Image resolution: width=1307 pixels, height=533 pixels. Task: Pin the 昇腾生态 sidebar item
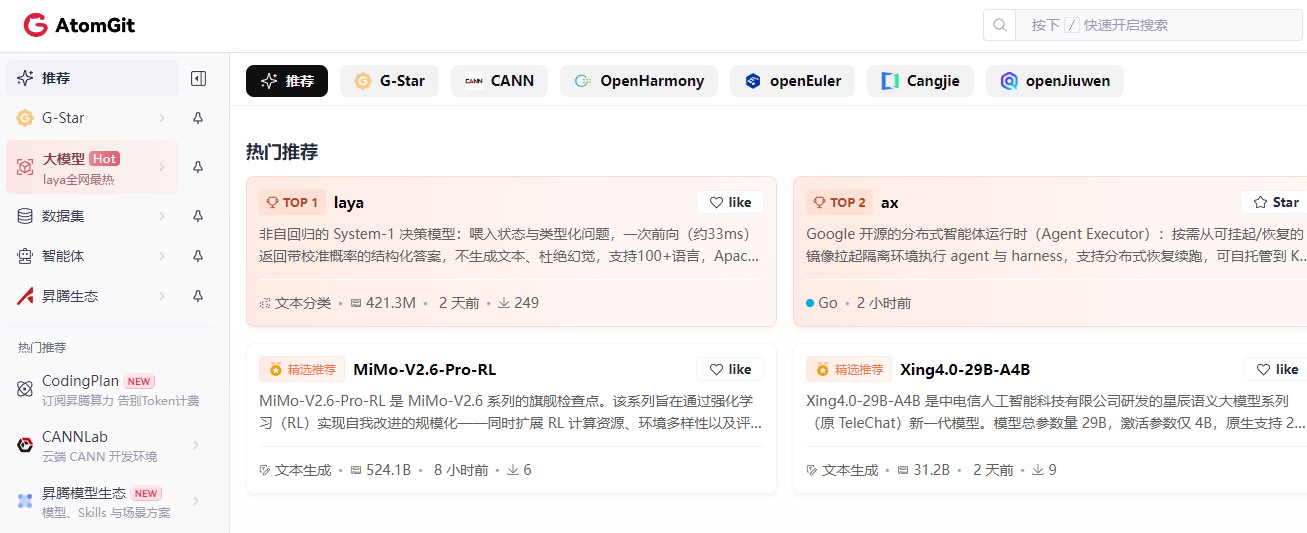[198, 296]
